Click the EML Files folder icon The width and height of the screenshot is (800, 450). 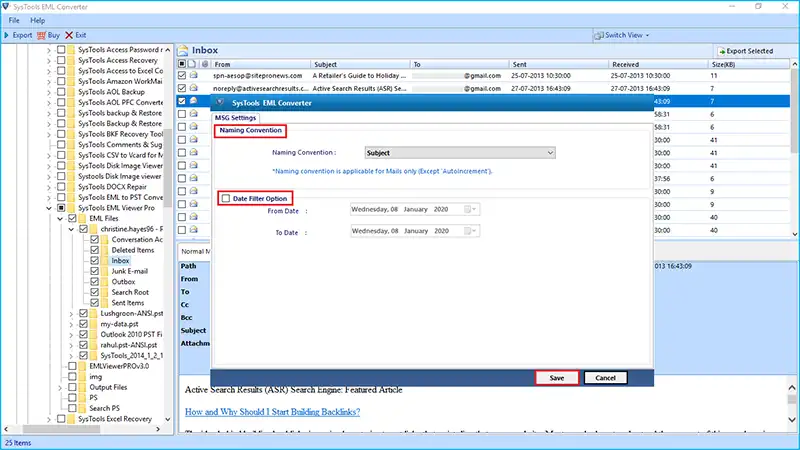82,218
